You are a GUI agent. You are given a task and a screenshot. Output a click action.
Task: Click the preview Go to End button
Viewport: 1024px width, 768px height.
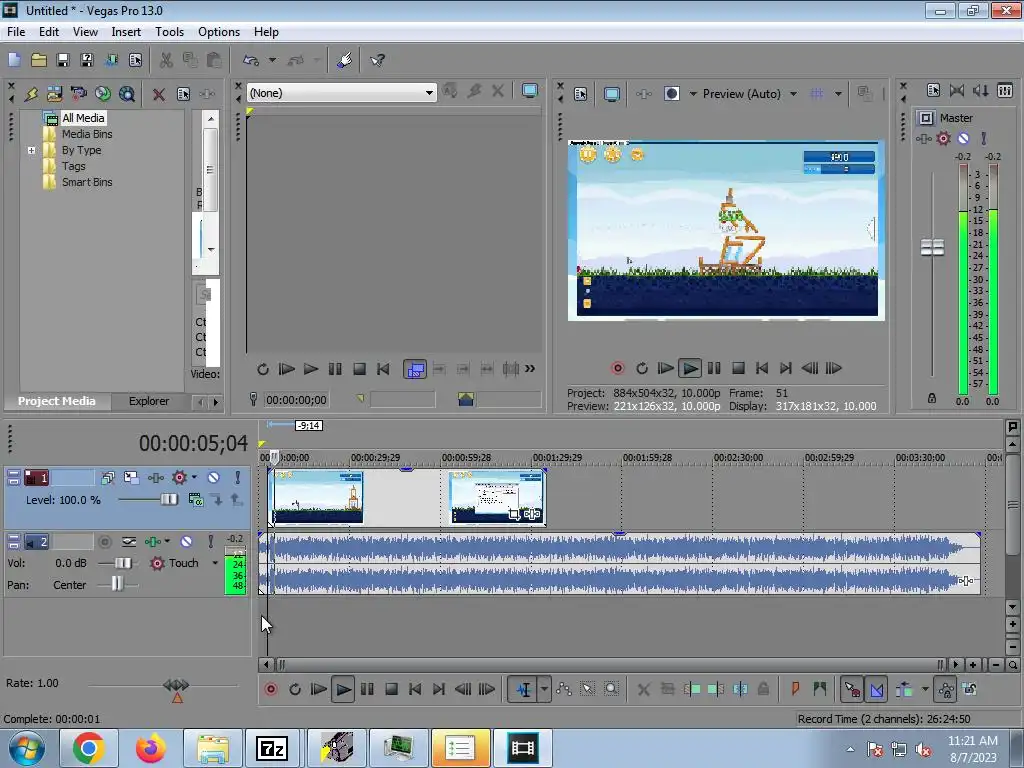tap(786, 368)
